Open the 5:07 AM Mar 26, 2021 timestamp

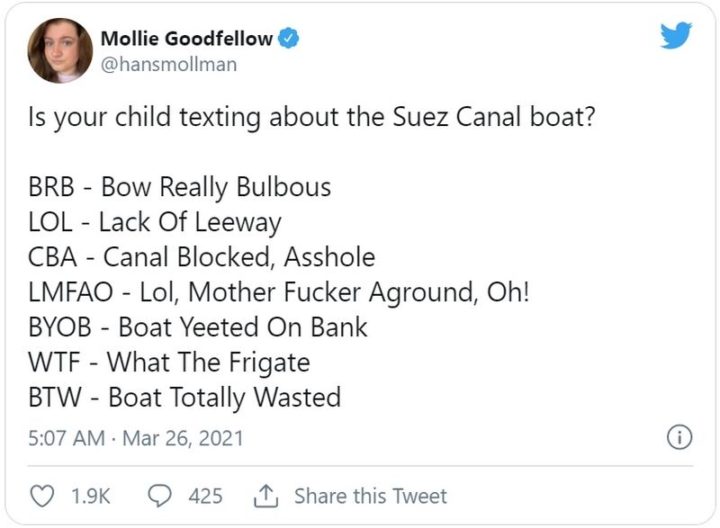(x=136, y=438)
